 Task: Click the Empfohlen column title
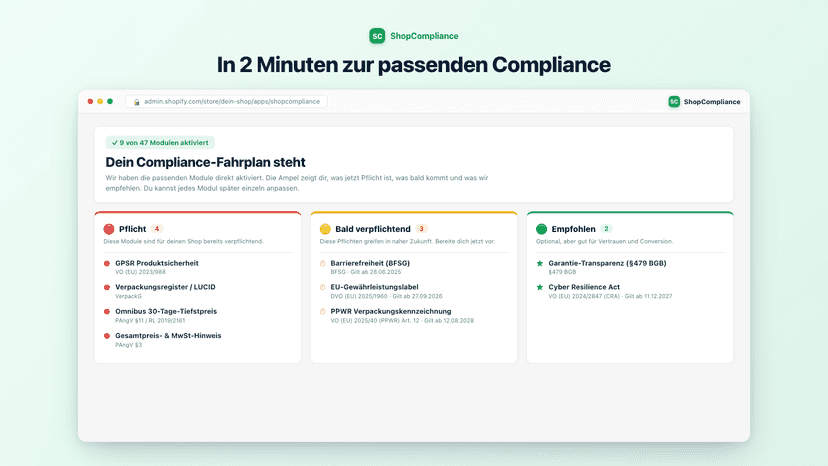573,229
